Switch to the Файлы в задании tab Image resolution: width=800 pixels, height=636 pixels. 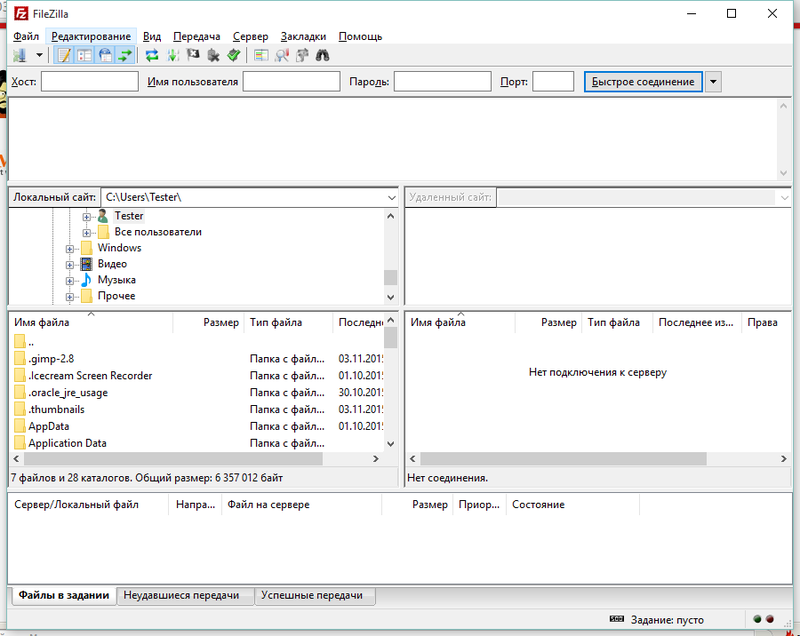[63, 595]
